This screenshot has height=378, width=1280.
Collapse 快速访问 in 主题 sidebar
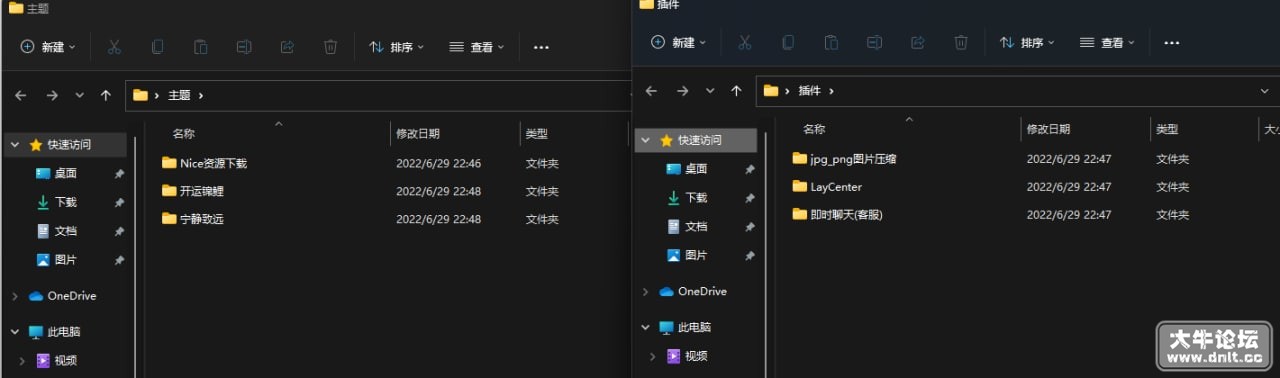[x=15, y=145]
